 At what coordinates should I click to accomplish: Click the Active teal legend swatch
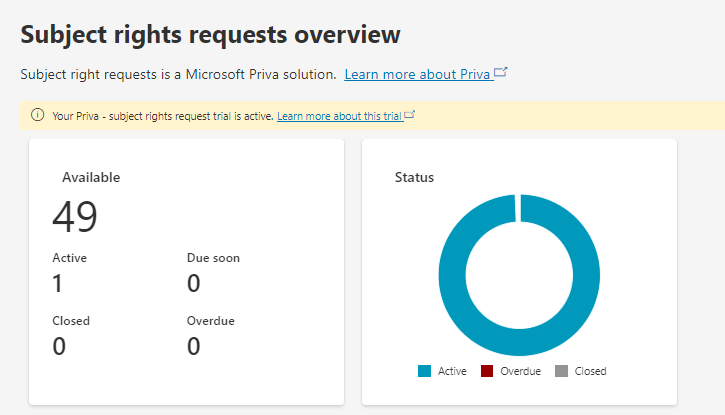coord(424,371)
